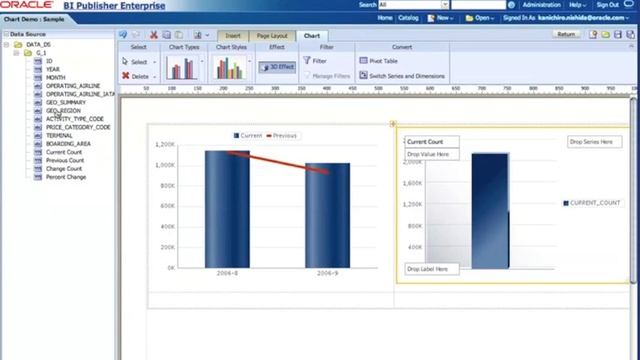Click the Save disk icon
The image size is (640, 360).
pos(618,35)
